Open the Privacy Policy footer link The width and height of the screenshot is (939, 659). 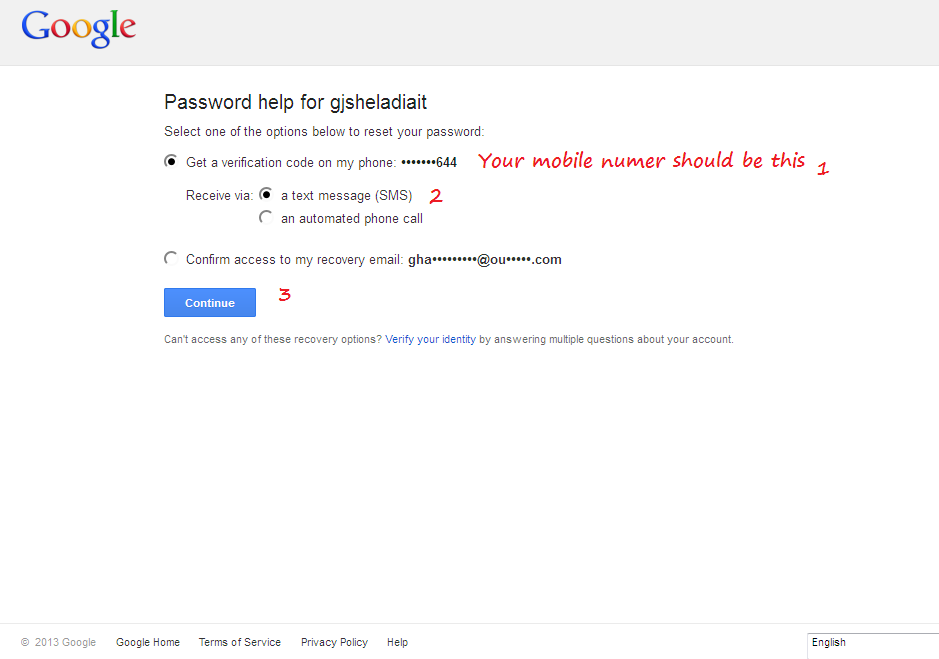(334, 642)
